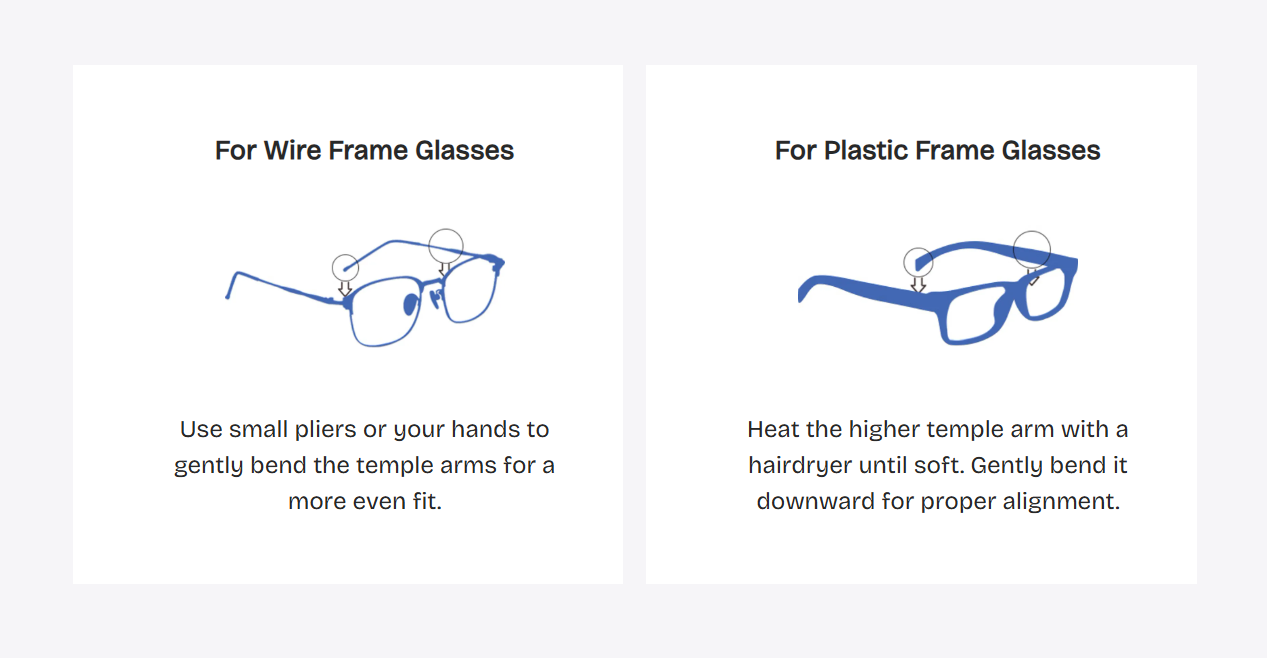This screenshot has height=658, width=1270.
Task: Click the wire frame glasses nose pad
Action: [x=410, y=305]
